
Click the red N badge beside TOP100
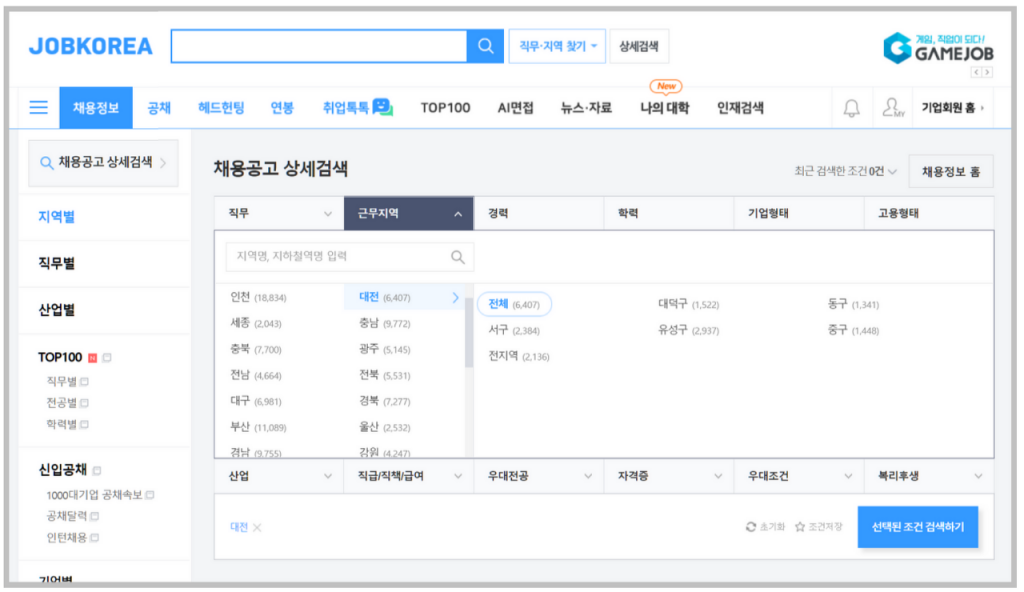(93, 358)
